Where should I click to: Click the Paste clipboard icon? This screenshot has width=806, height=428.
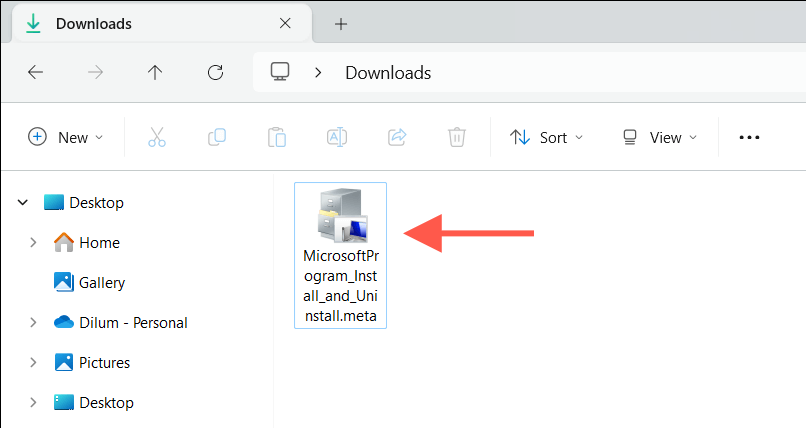tap(277, 137)
